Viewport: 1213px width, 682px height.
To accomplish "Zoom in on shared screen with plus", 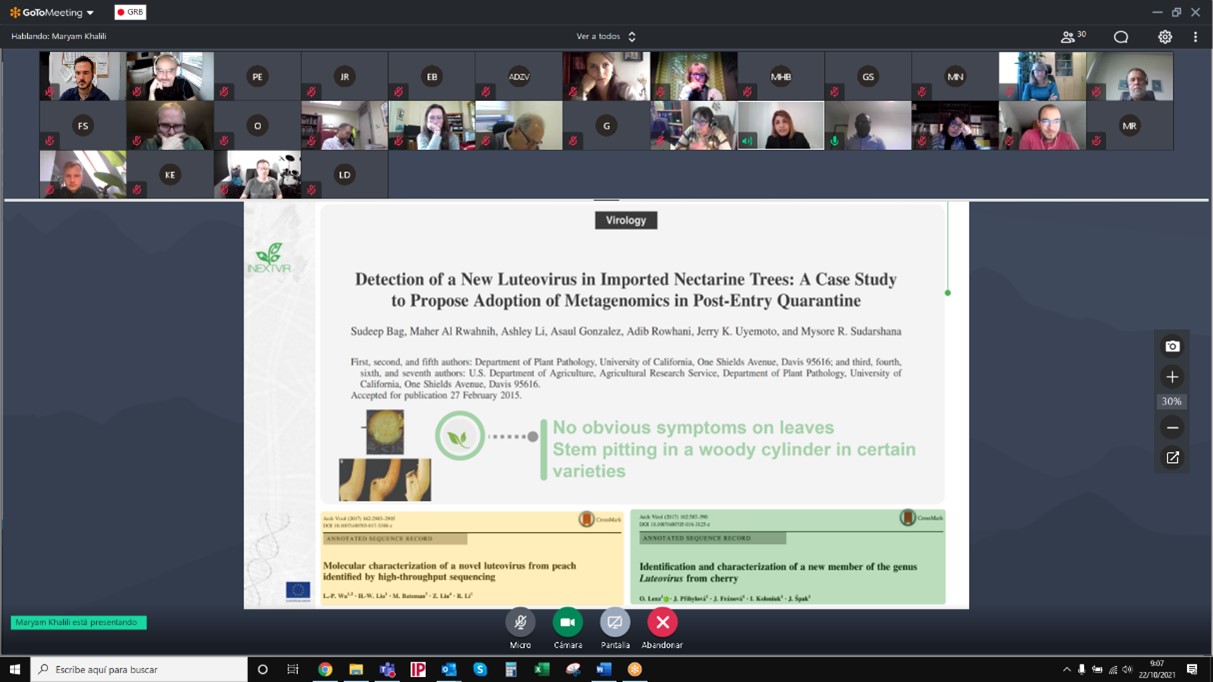I will coord(1172,377).
